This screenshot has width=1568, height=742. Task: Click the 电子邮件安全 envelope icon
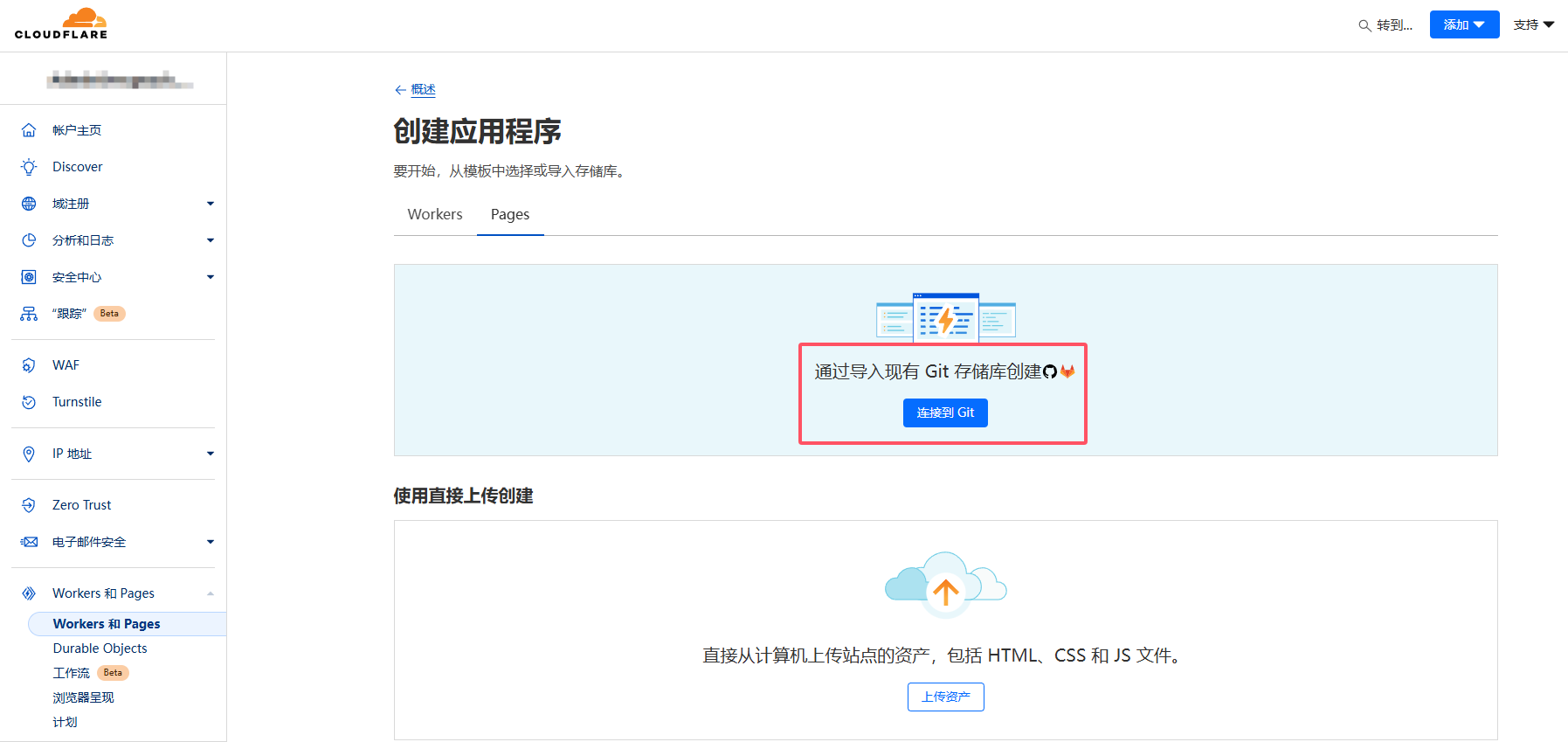pos(29,542)
